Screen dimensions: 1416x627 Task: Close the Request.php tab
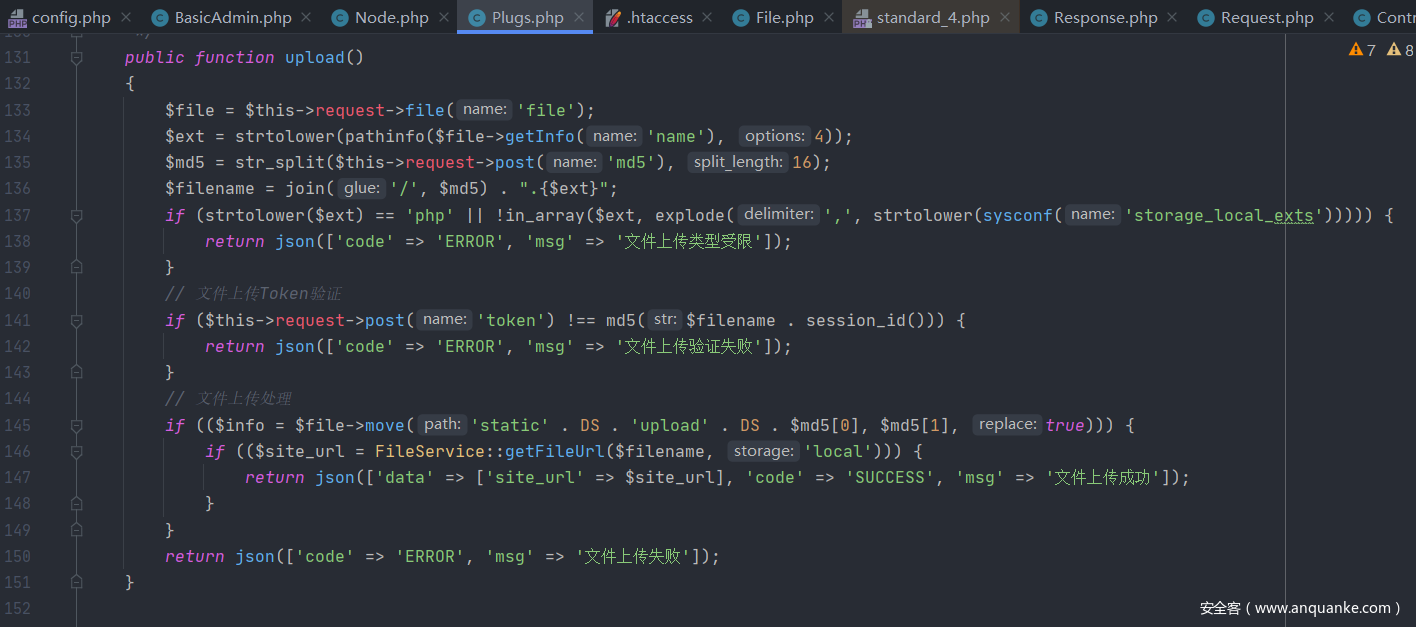point(1328,18)
